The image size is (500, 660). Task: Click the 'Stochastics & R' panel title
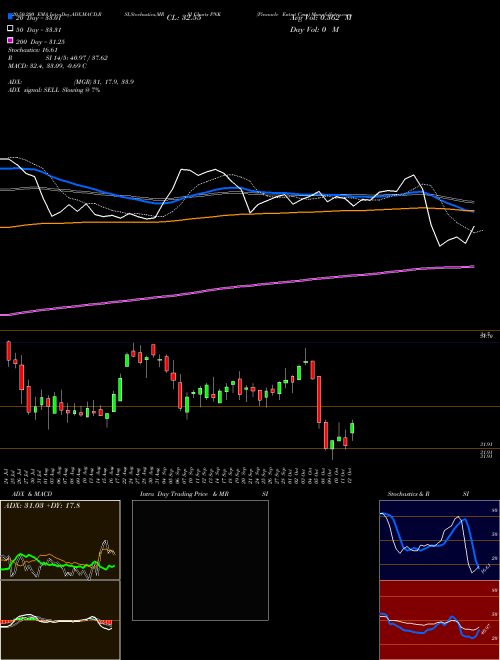point(408,494)
